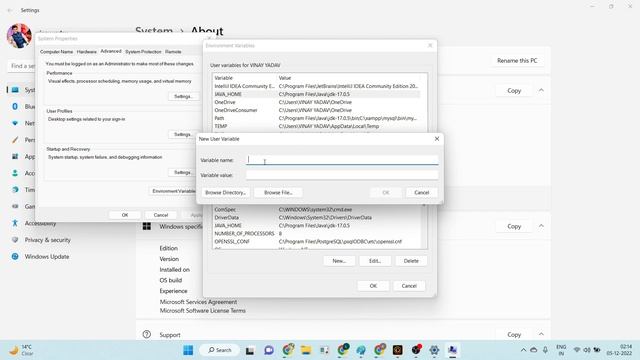640x360 pixels.
Task: Click Delete under system variables
Action: coord(411,261)
